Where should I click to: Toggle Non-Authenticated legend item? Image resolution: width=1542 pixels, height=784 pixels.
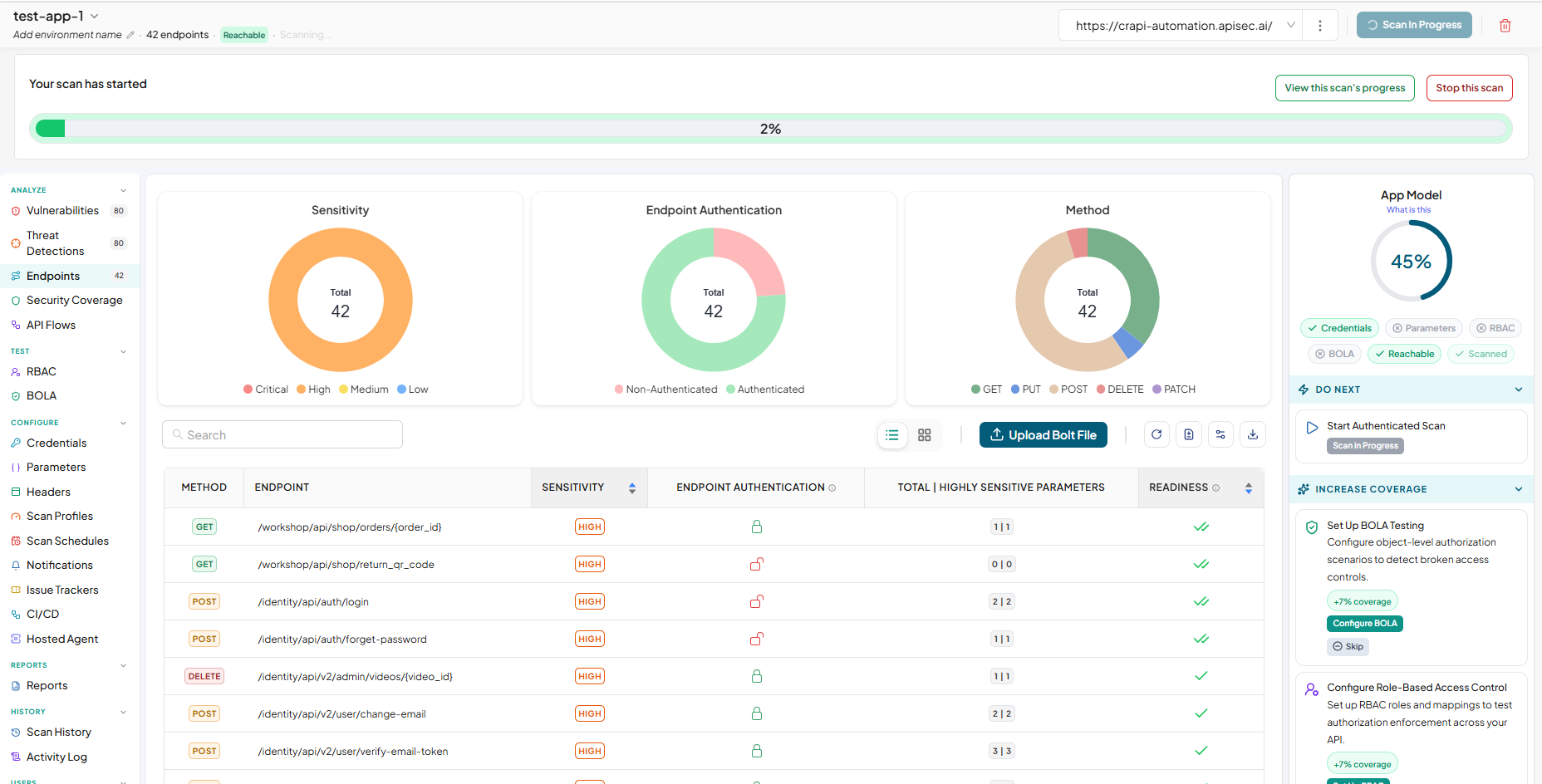tap(666, 390)
